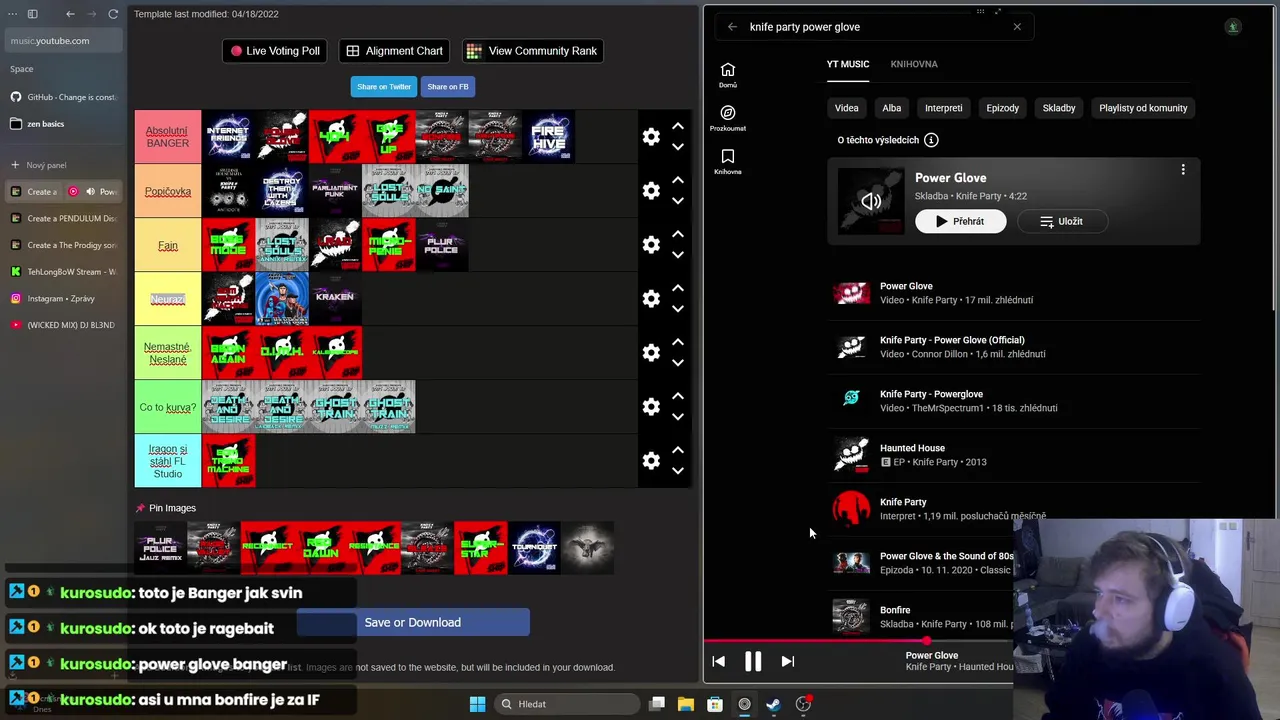The image size is (1280, 720).
Task: Open settings gear for FL Studio tier
Action: tap(651, 461)
